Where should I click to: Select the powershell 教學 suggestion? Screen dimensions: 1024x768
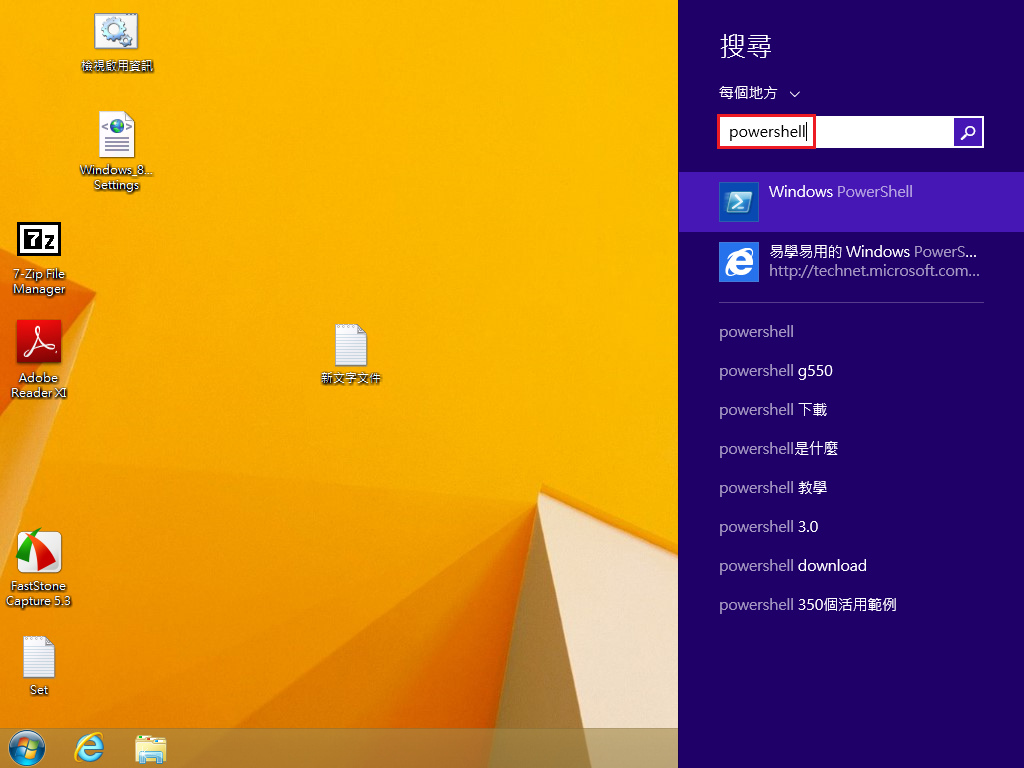tap(773, 488)
